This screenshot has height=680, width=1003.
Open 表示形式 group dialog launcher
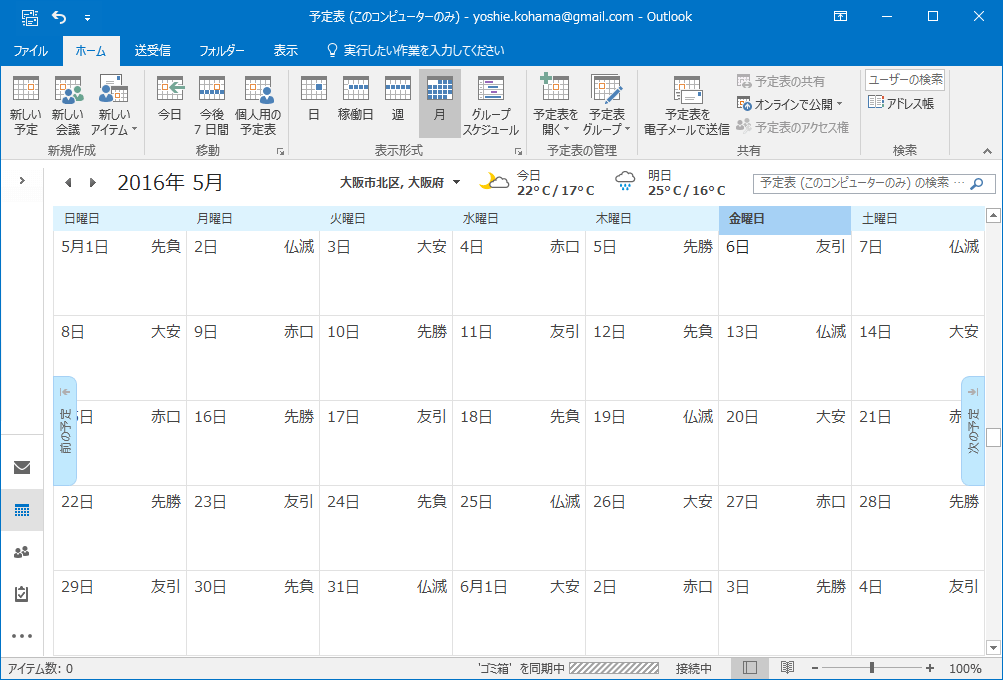pos(518,152)
